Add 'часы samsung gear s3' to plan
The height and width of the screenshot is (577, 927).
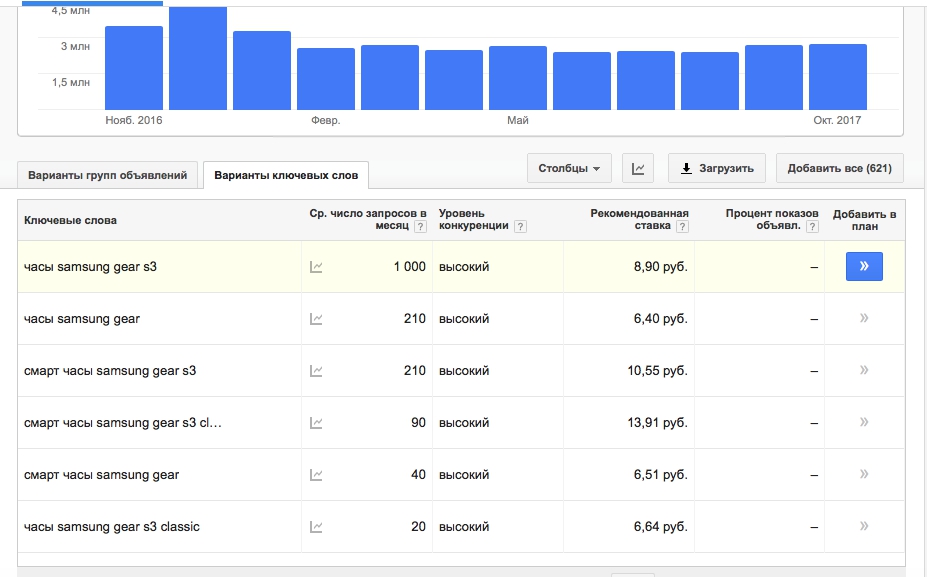point(864,266)
